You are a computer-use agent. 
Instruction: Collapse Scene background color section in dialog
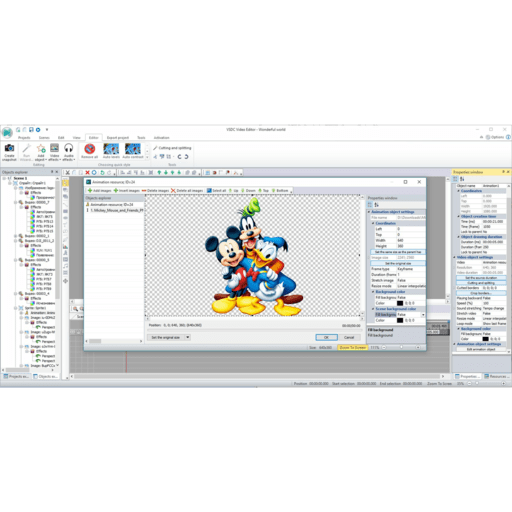click(373, 309)
